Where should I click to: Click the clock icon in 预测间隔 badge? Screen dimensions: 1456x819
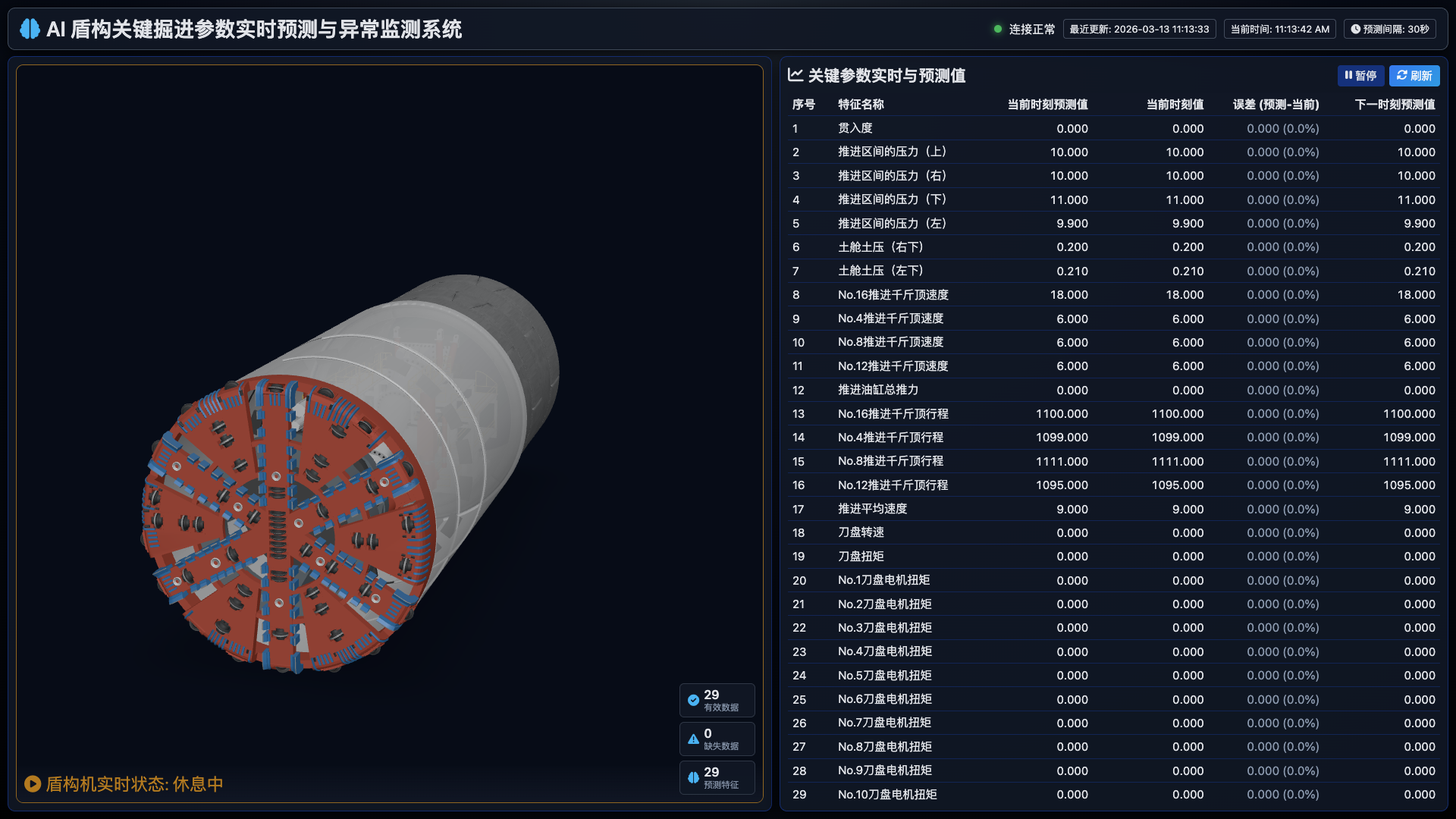tap(1356, 30)
